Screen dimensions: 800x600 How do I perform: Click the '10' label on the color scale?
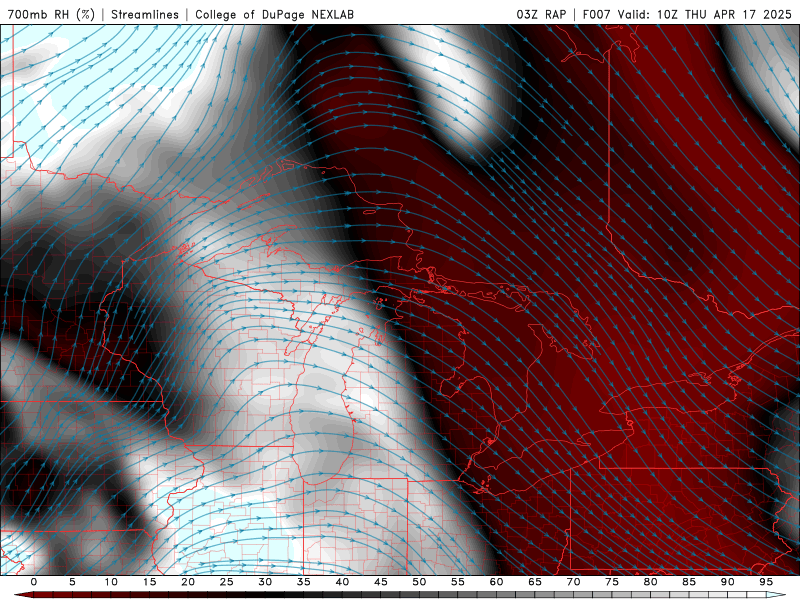coord(111,582)
